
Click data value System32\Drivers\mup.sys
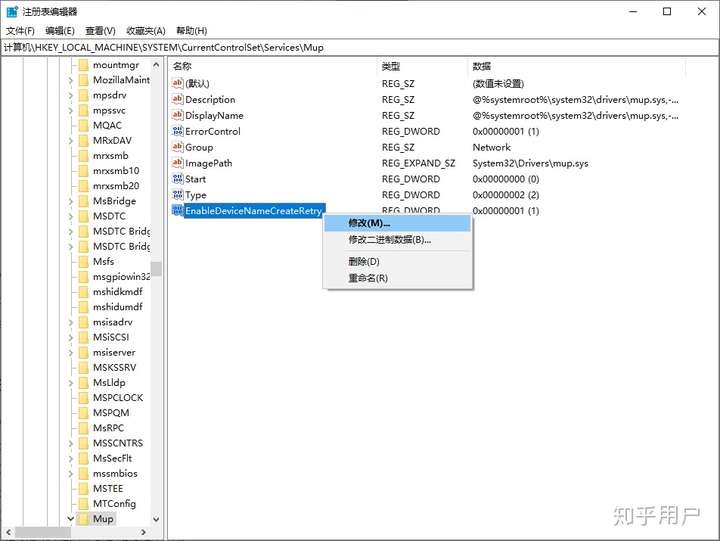point(530,163)
